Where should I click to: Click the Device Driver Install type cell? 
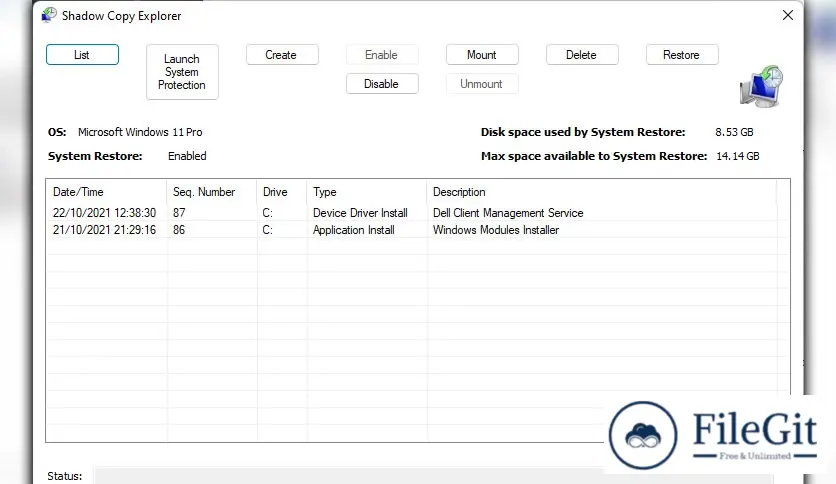pyautogui.click(x=360, y=213)
